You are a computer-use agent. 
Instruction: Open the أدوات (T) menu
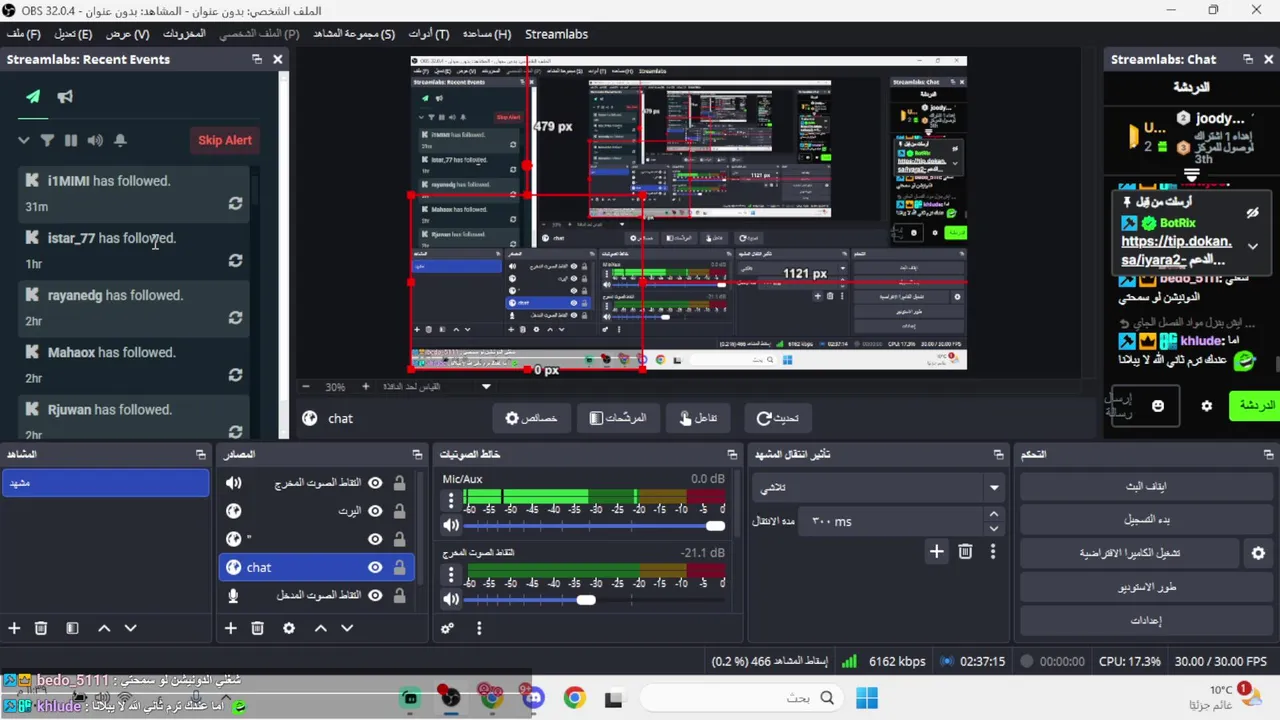coord(429,34)
